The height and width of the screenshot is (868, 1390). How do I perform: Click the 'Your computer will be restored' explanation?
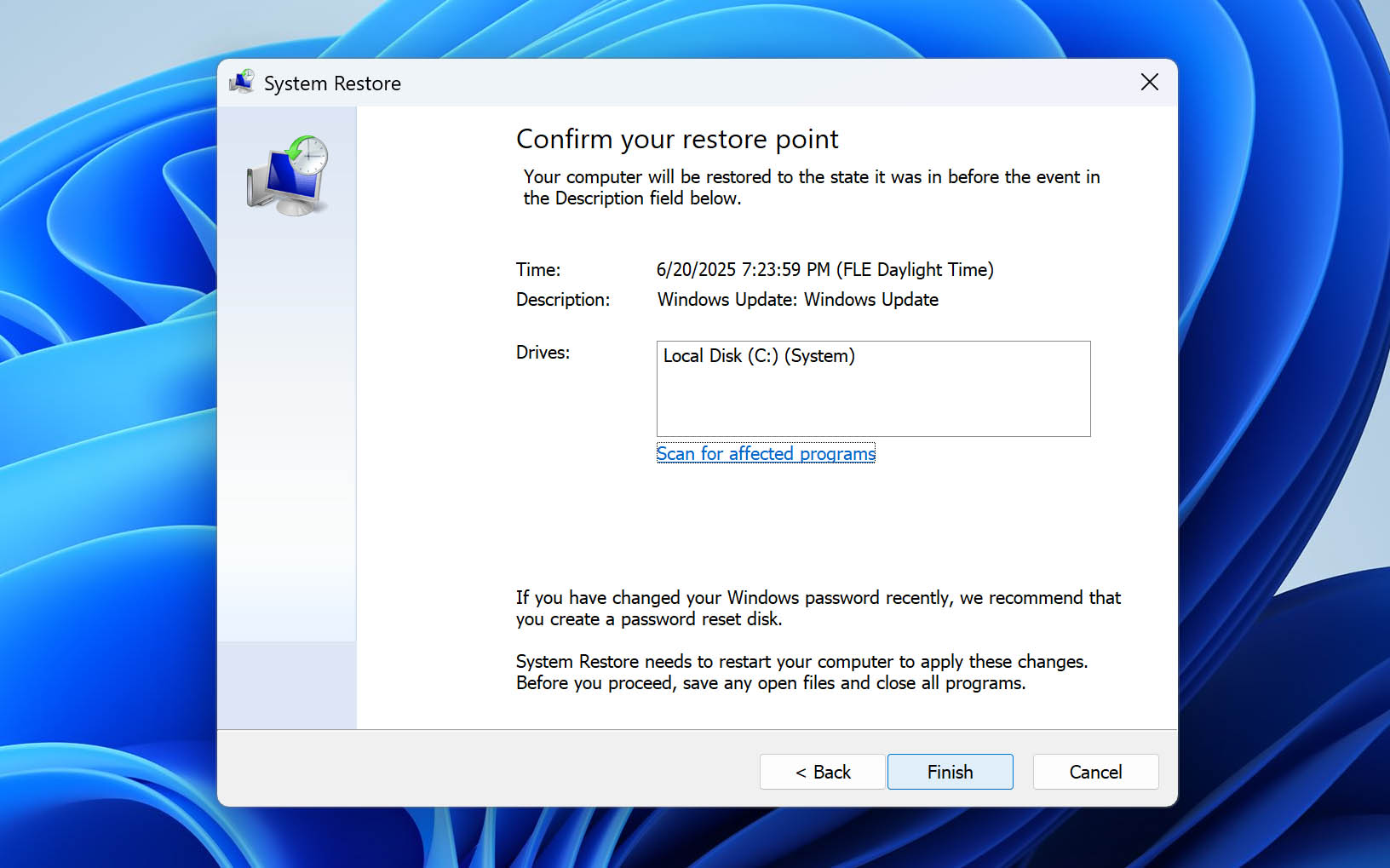click(x=812, y=187)
